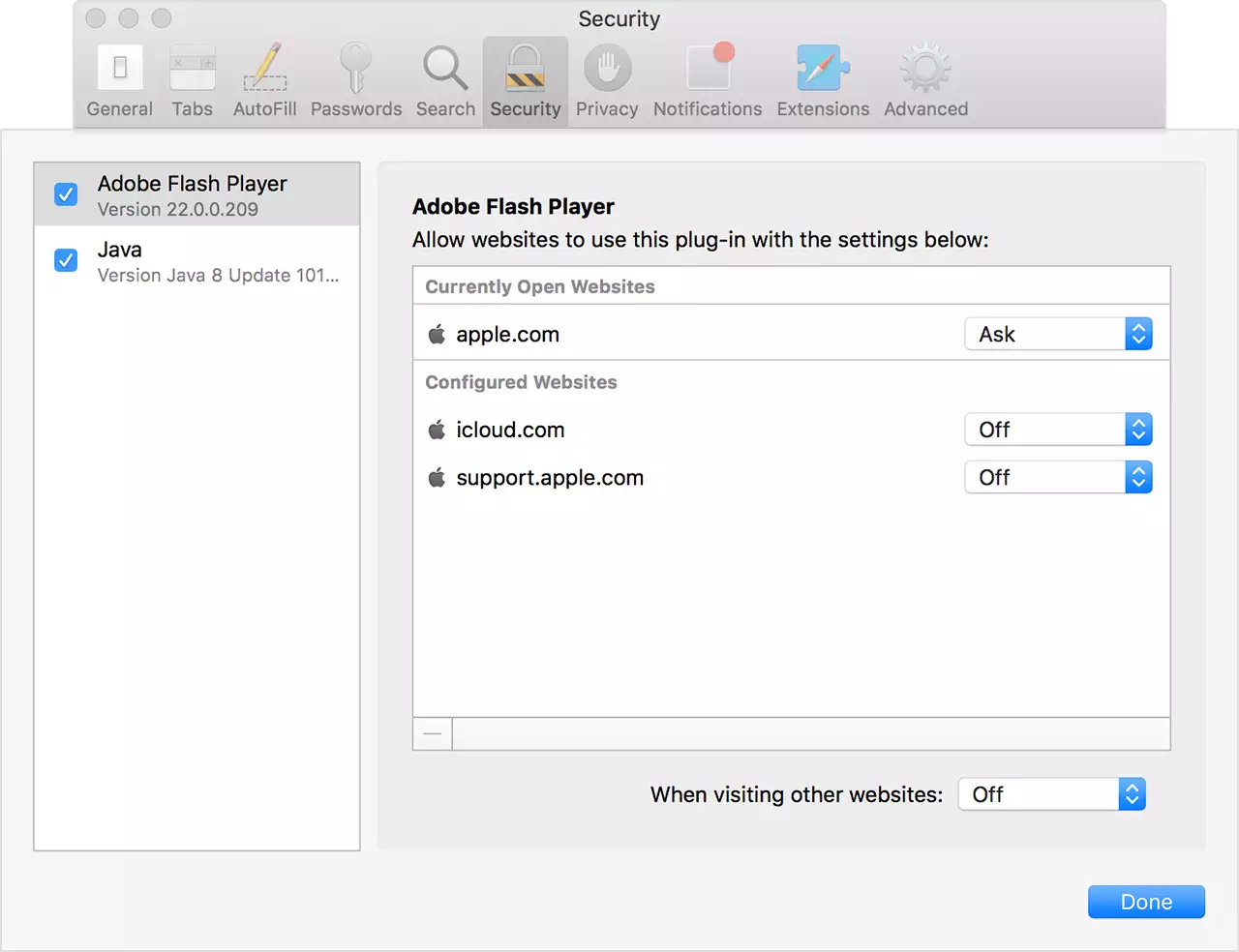Change support.apple.com plug-in setting dropdown
The width and height of the screenshot is (1239, 952).
tap(1058, 478)
